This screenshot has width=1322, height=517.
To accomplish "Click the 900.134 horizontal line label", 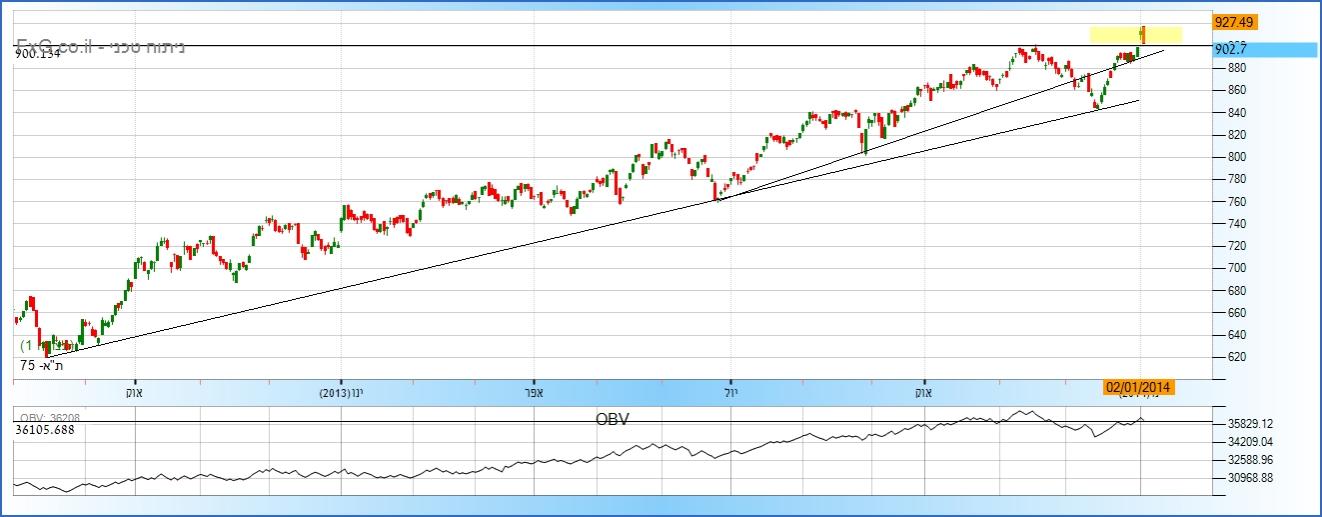I will point(38,55).
